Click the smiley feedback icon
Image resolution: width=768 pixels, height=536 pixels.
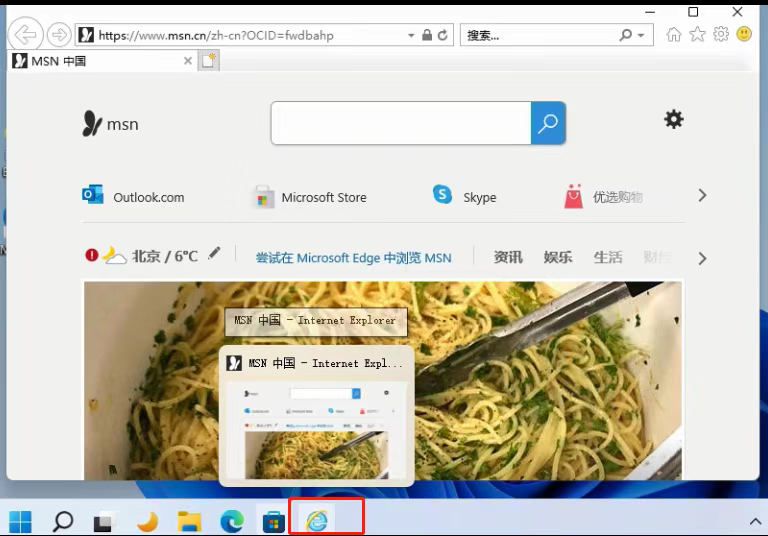click(x=744, y=34)
